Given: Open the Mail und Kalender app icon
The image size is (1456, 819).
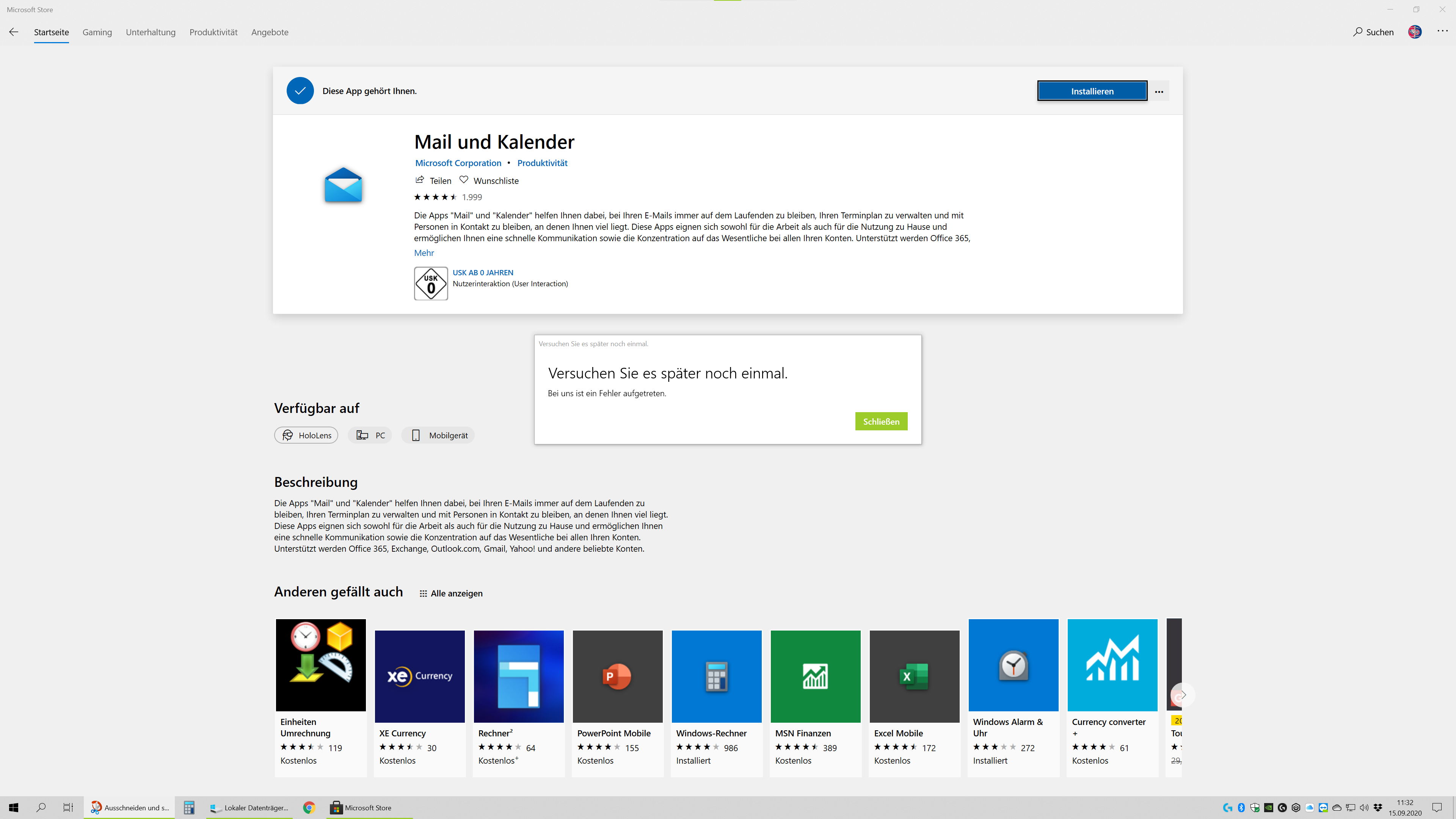Looking at the screenshot, I should (343, 185).
